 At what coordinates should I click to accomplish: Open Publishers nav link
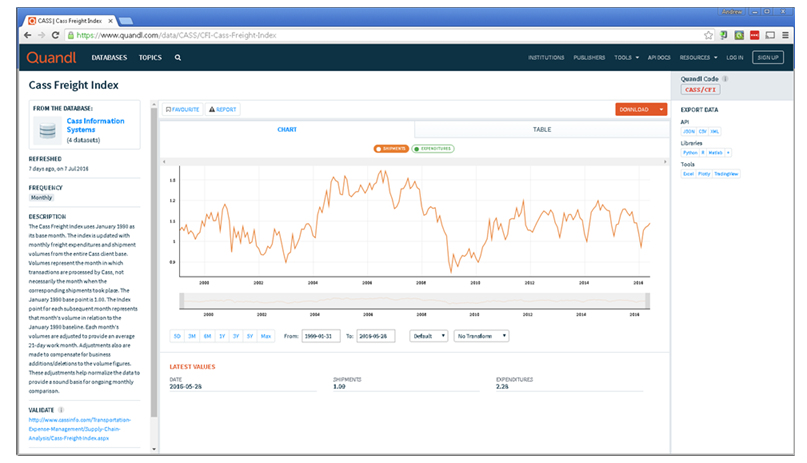click(589, 58)
